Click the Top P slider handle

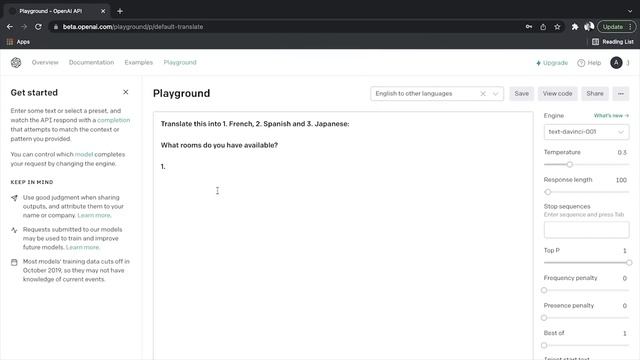[629, 262]
